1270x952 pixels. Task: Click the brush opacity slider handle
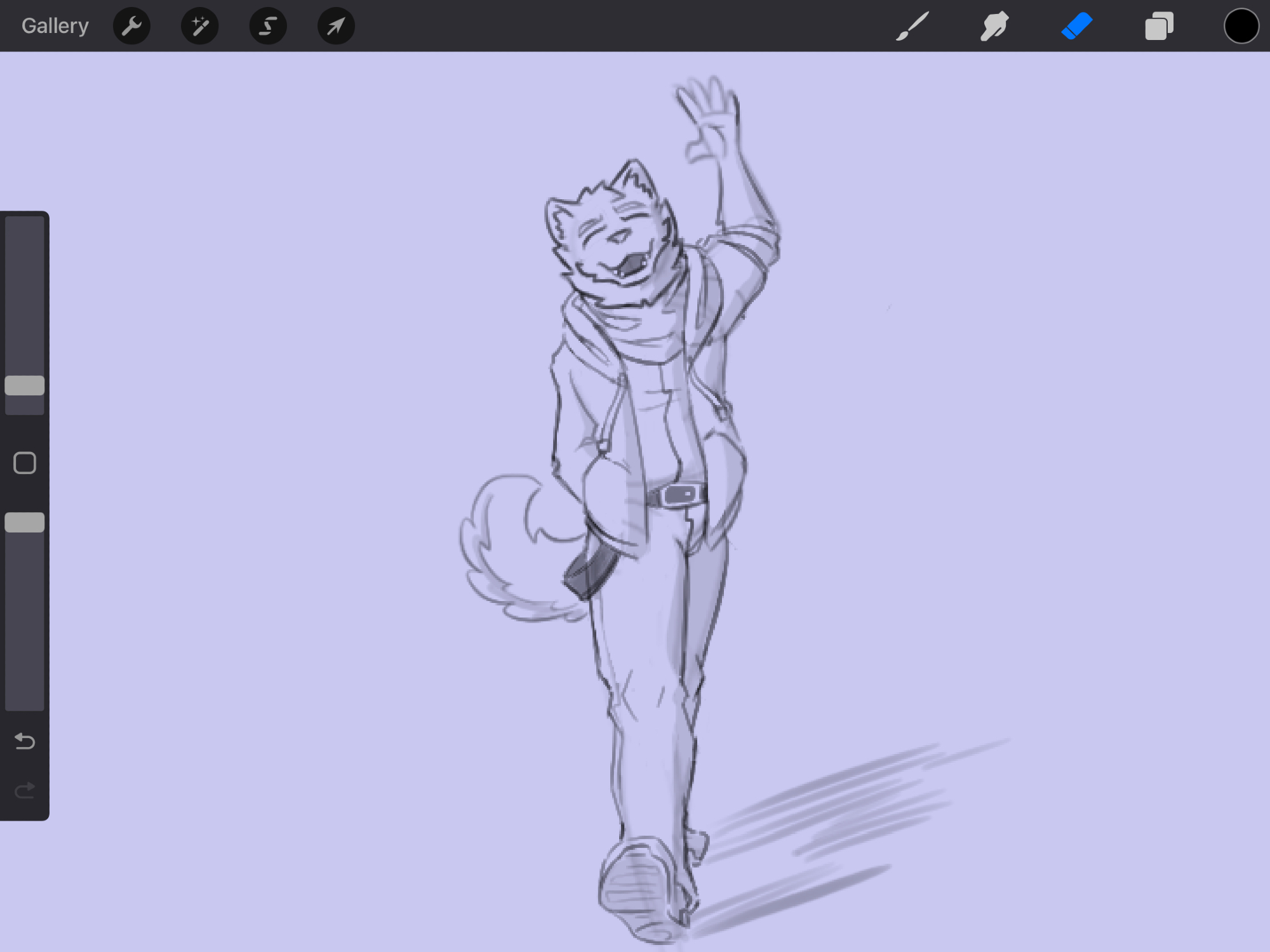(25, 522)
